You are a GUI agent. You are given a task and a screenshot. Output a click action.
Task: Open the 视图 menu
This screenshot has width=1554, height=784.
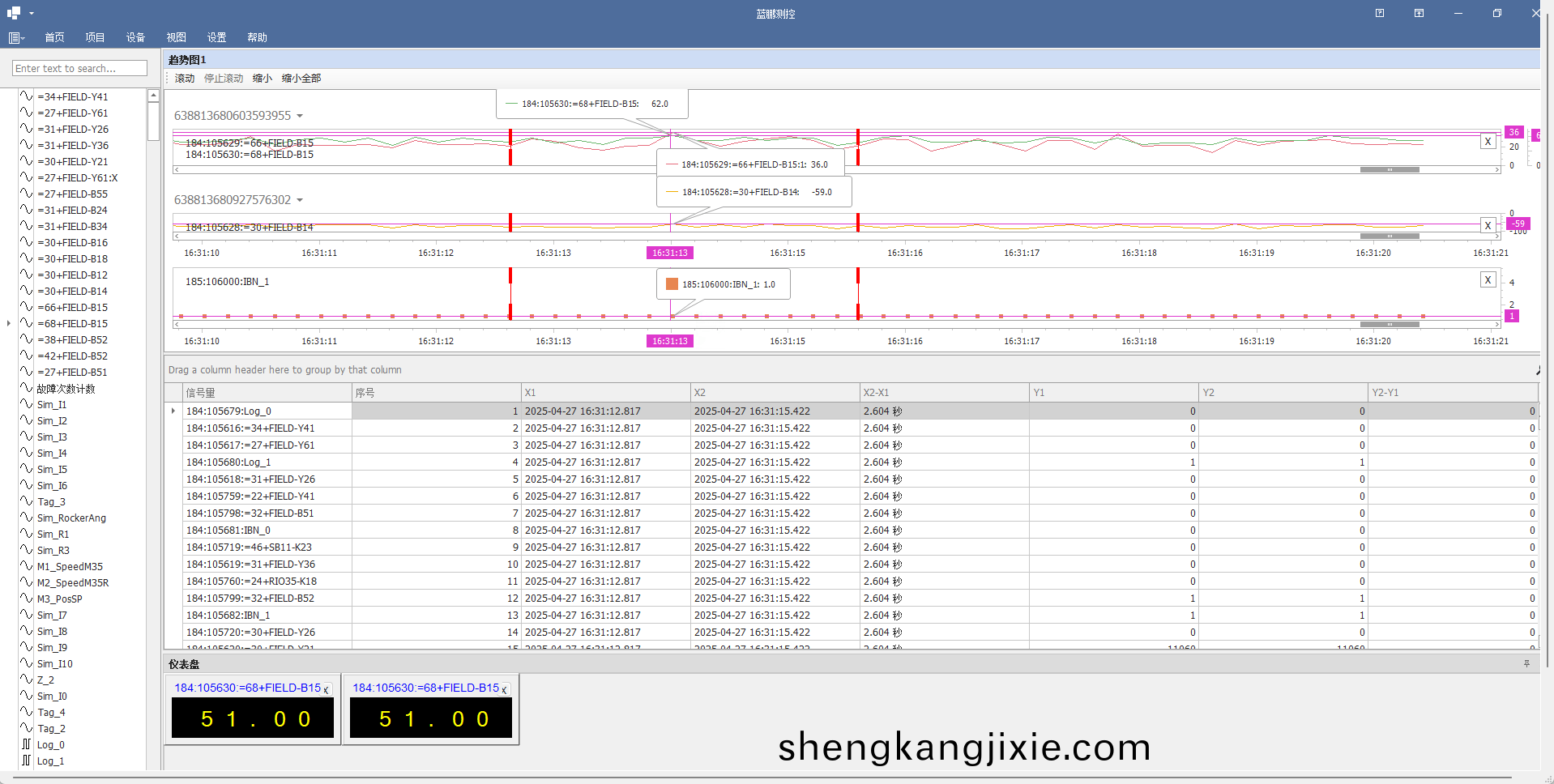pyautogui.click(x=176, y=37)
